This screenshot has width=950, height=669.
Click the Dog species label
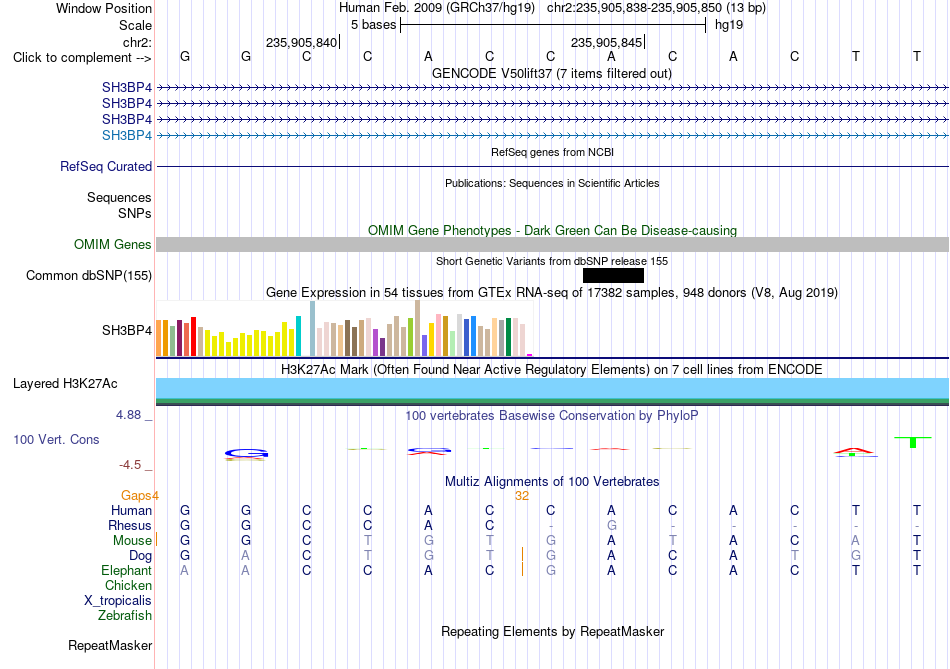(140, 556)
